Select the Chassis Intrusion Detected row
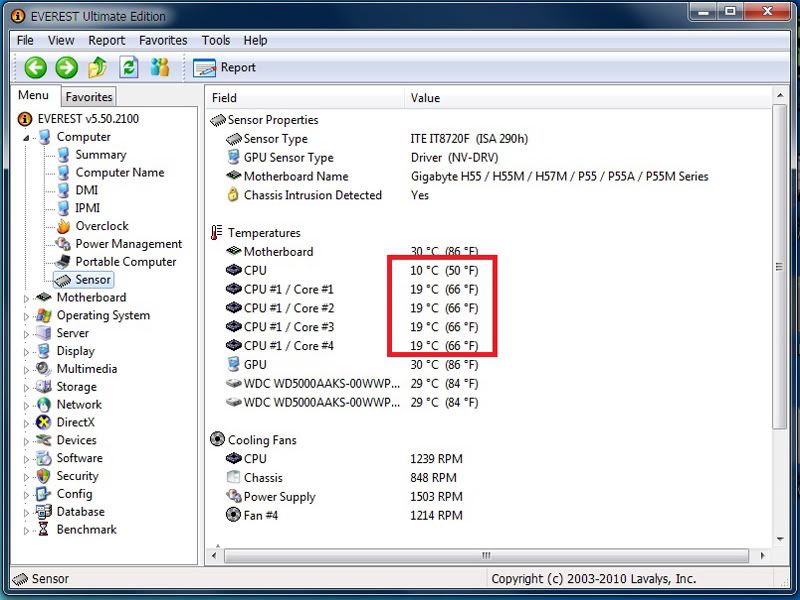The width and height of the screenshot is (800, 600). (x=489, y=195)
